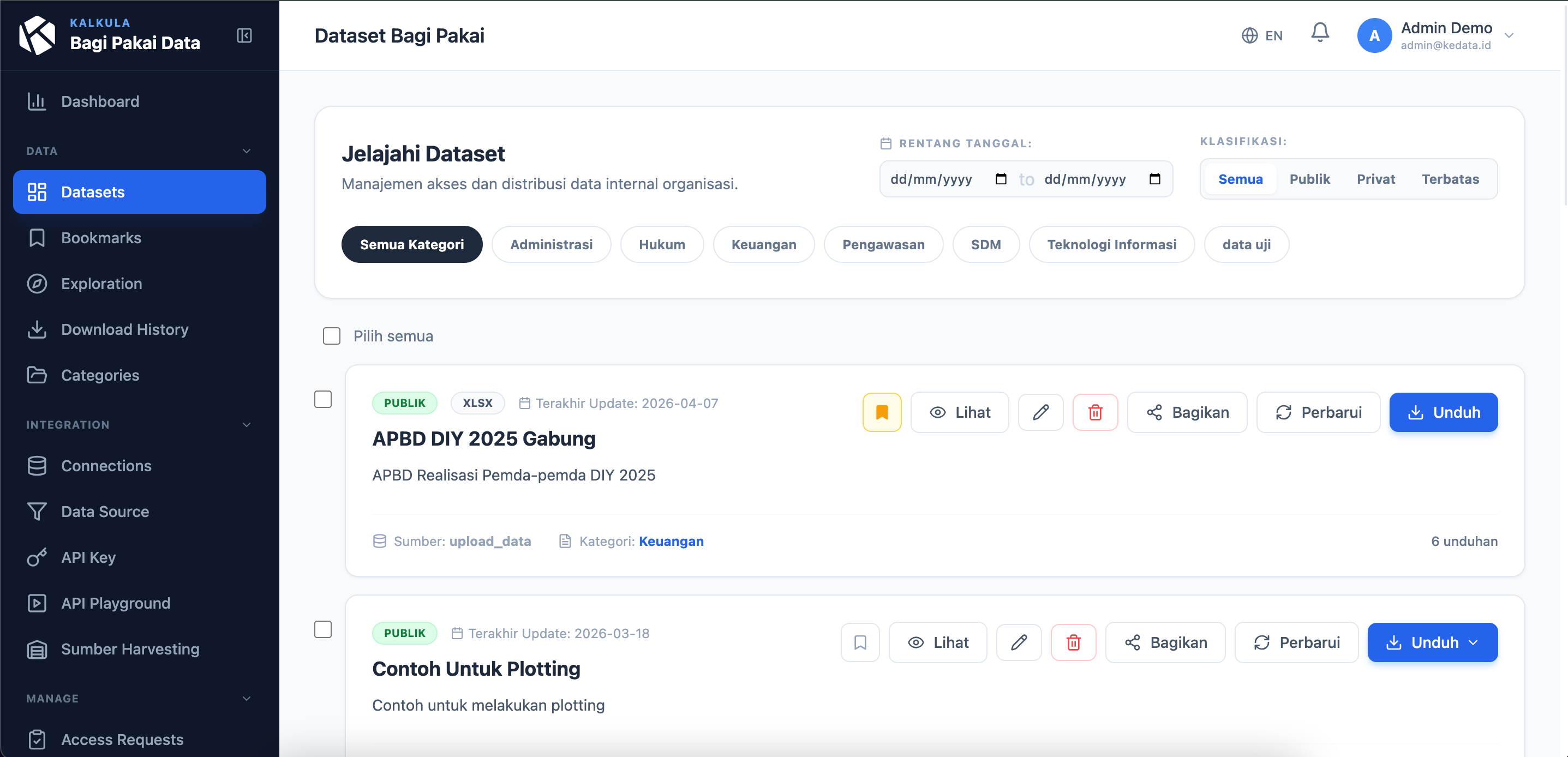Select the Hukum category filter
The height and width of the screenshot is (757, 1568).
[x=662, y=244]
